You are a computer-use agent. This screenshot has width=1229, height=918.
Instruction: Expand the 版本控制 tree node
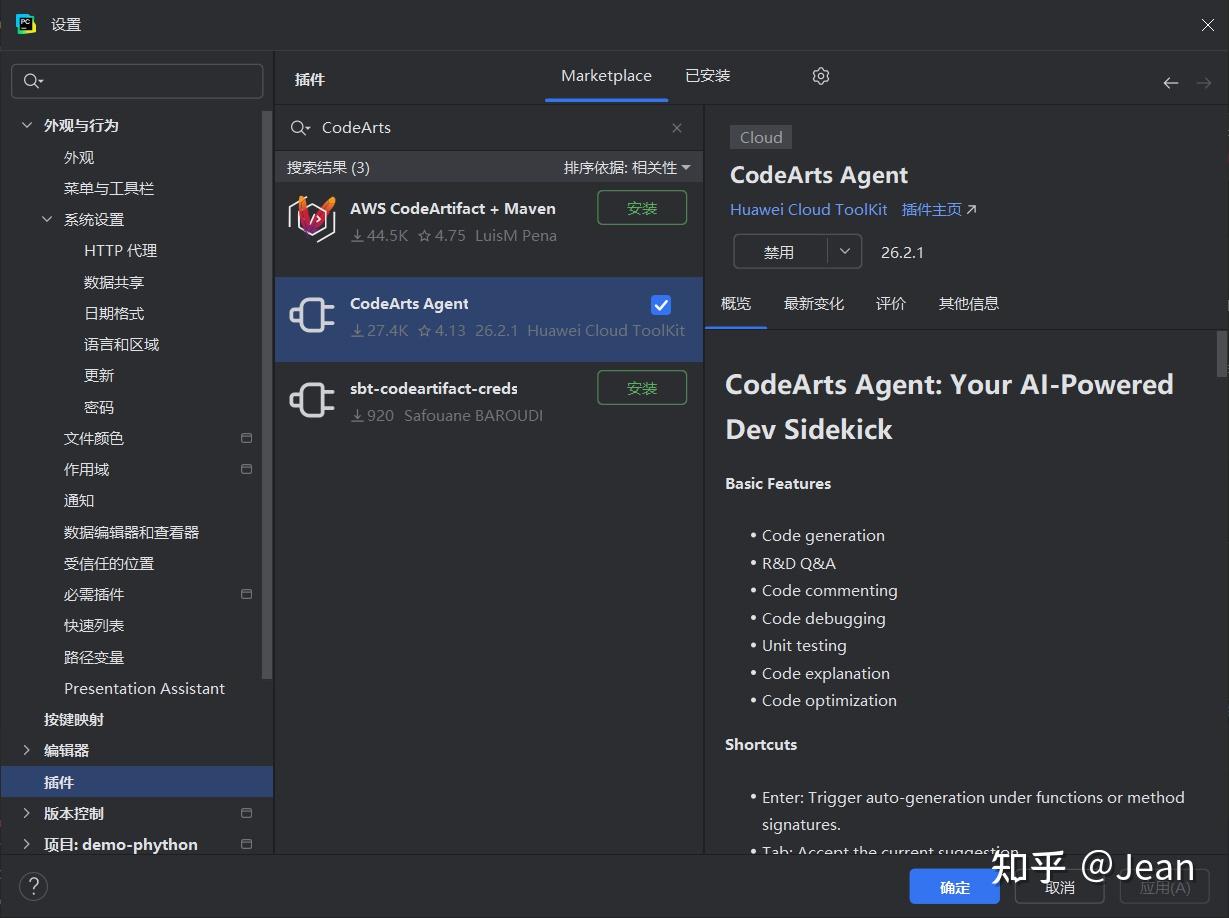coord(26,813)
